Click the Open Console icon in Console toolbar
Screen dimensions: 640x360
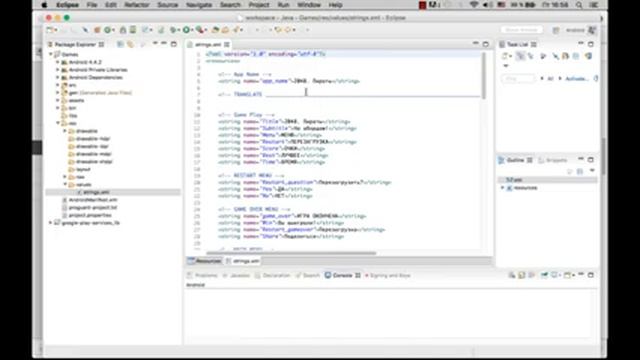coord(568,275)
